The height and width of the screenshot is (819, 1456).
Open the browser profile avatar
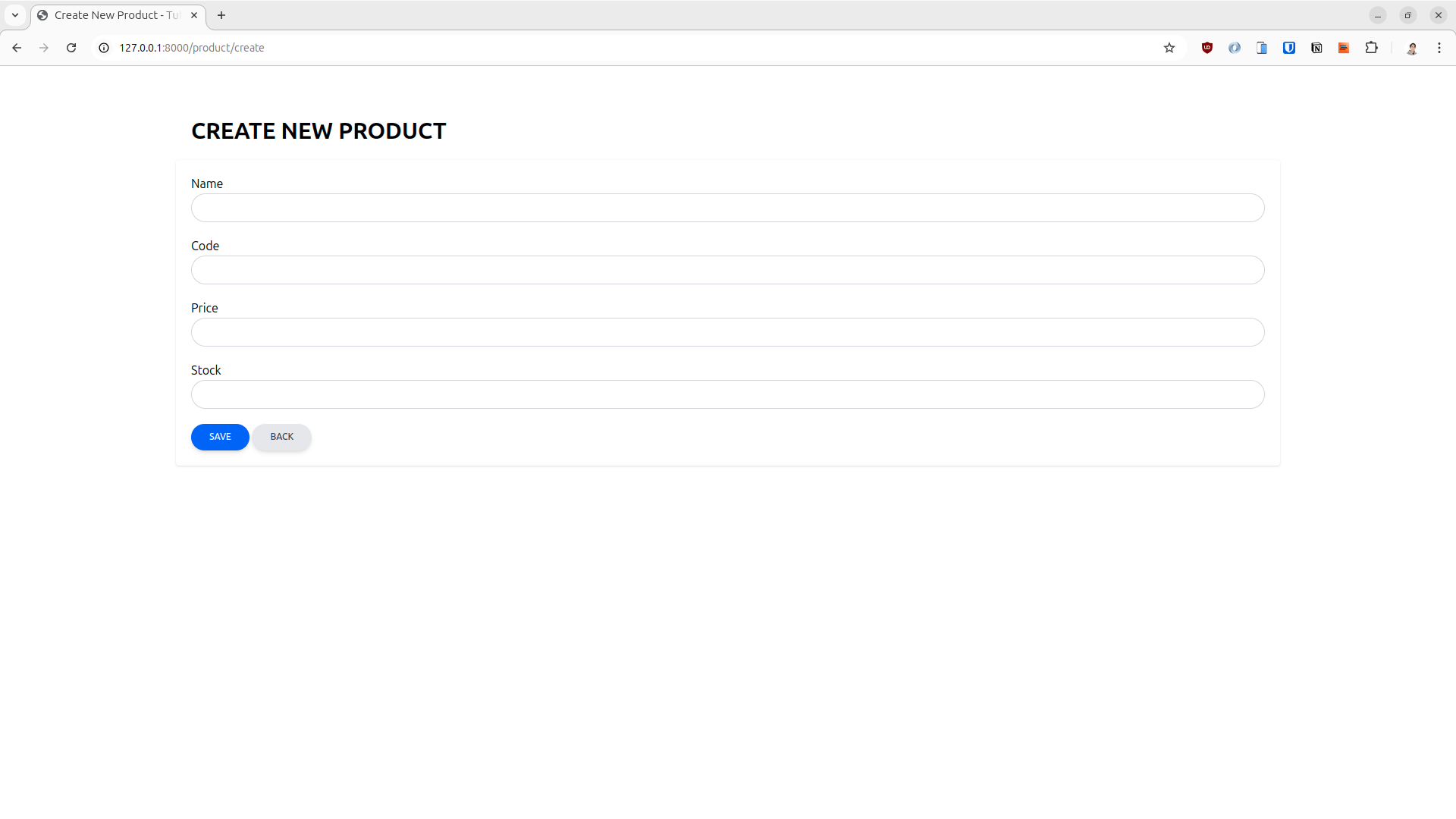[1412, 47]
